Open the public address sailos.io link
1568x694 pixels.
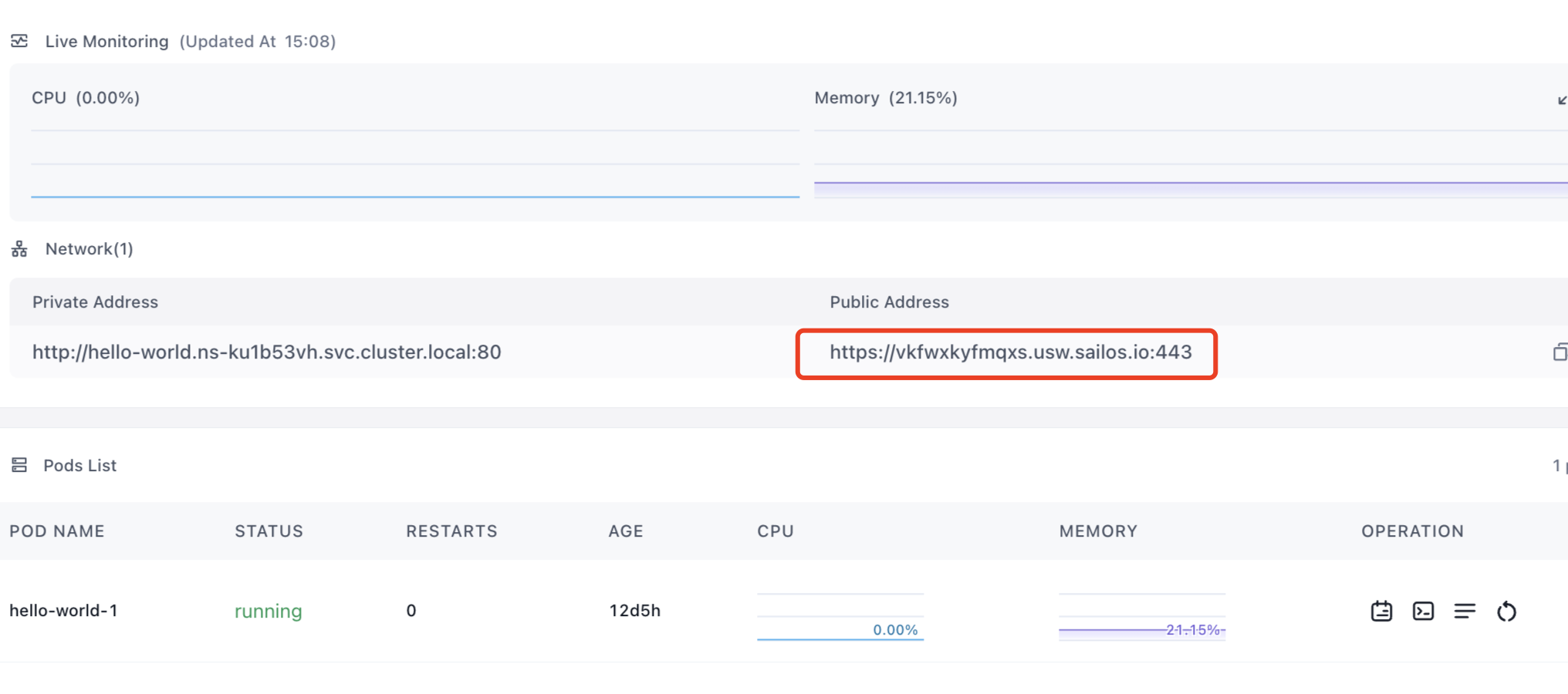pos(1010,352)
